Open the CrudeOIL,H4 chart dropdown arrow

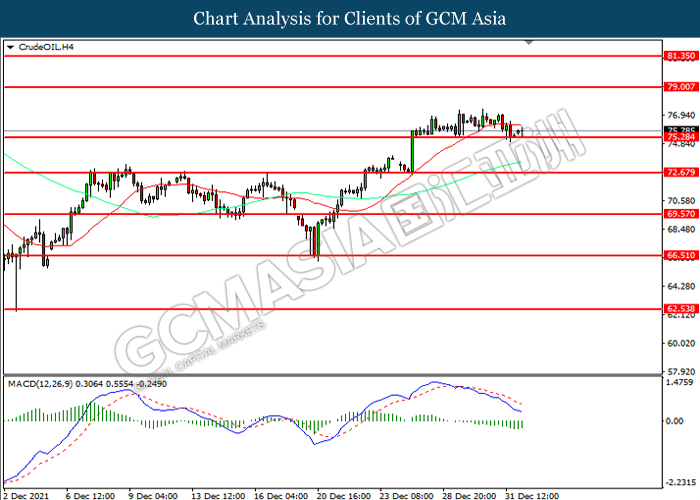[x=11, y=47]
